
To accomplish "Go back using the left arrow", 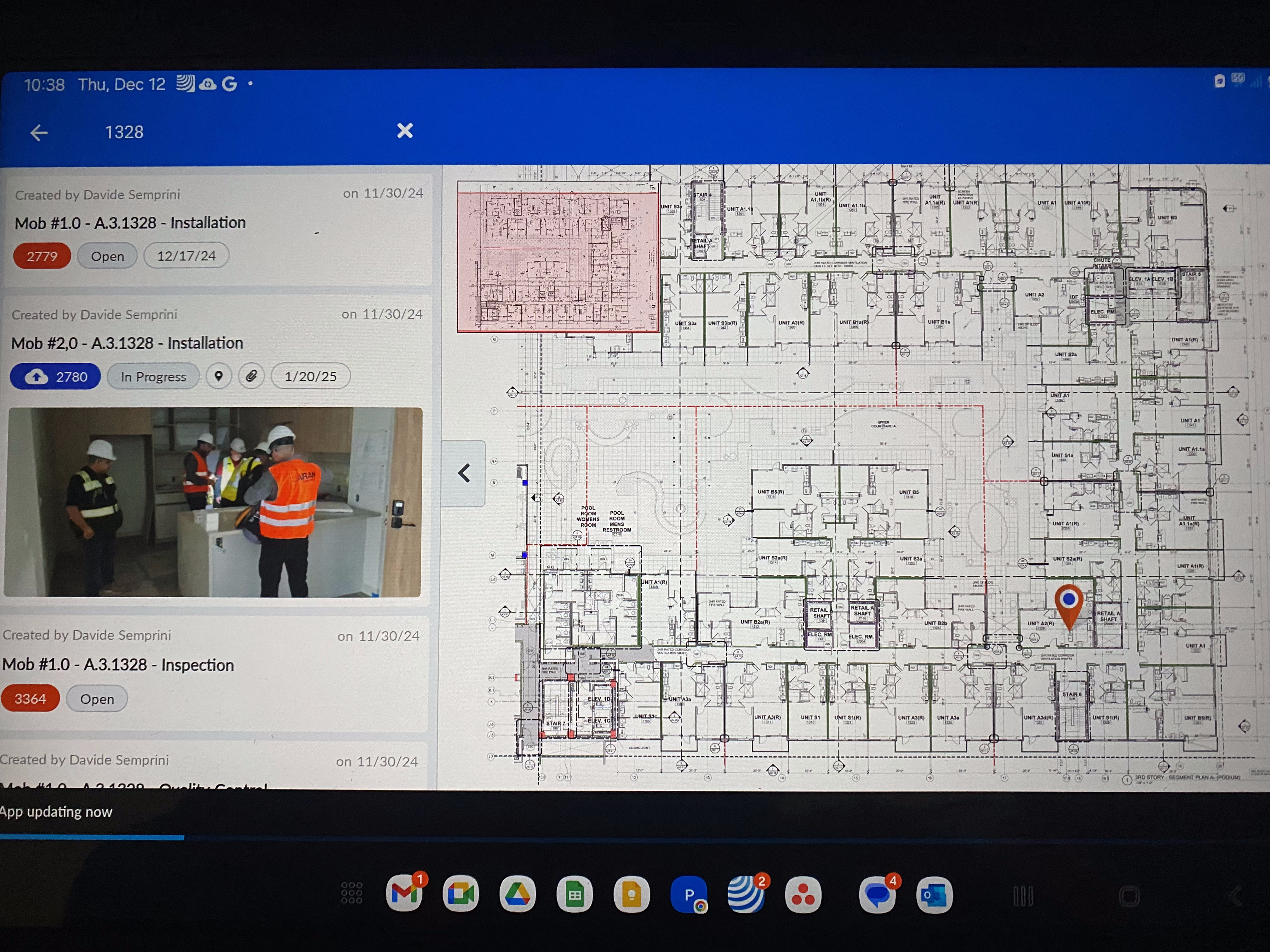I will coord(39,133).
